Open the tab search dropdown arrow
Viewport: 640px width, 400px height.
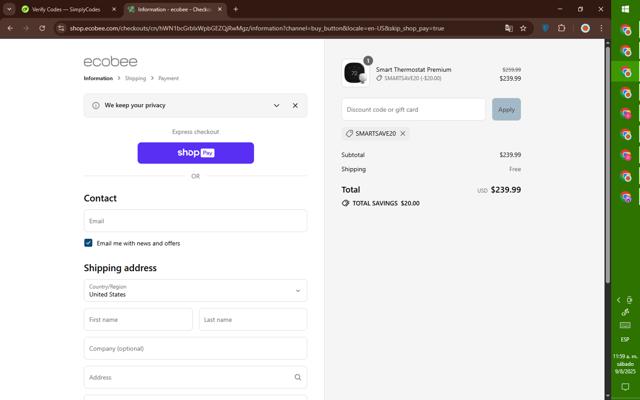click(9, 9)
